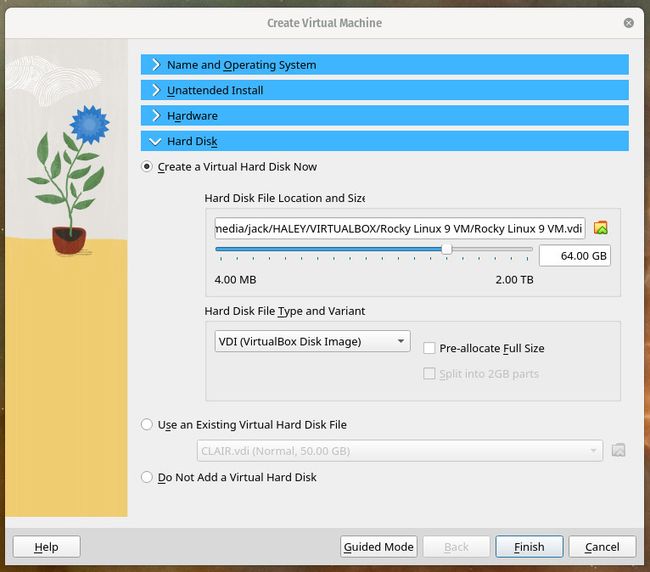
Task: Close the Create Virtual Machine dialog
Action: pyautogui.click(x=628, y=23)
